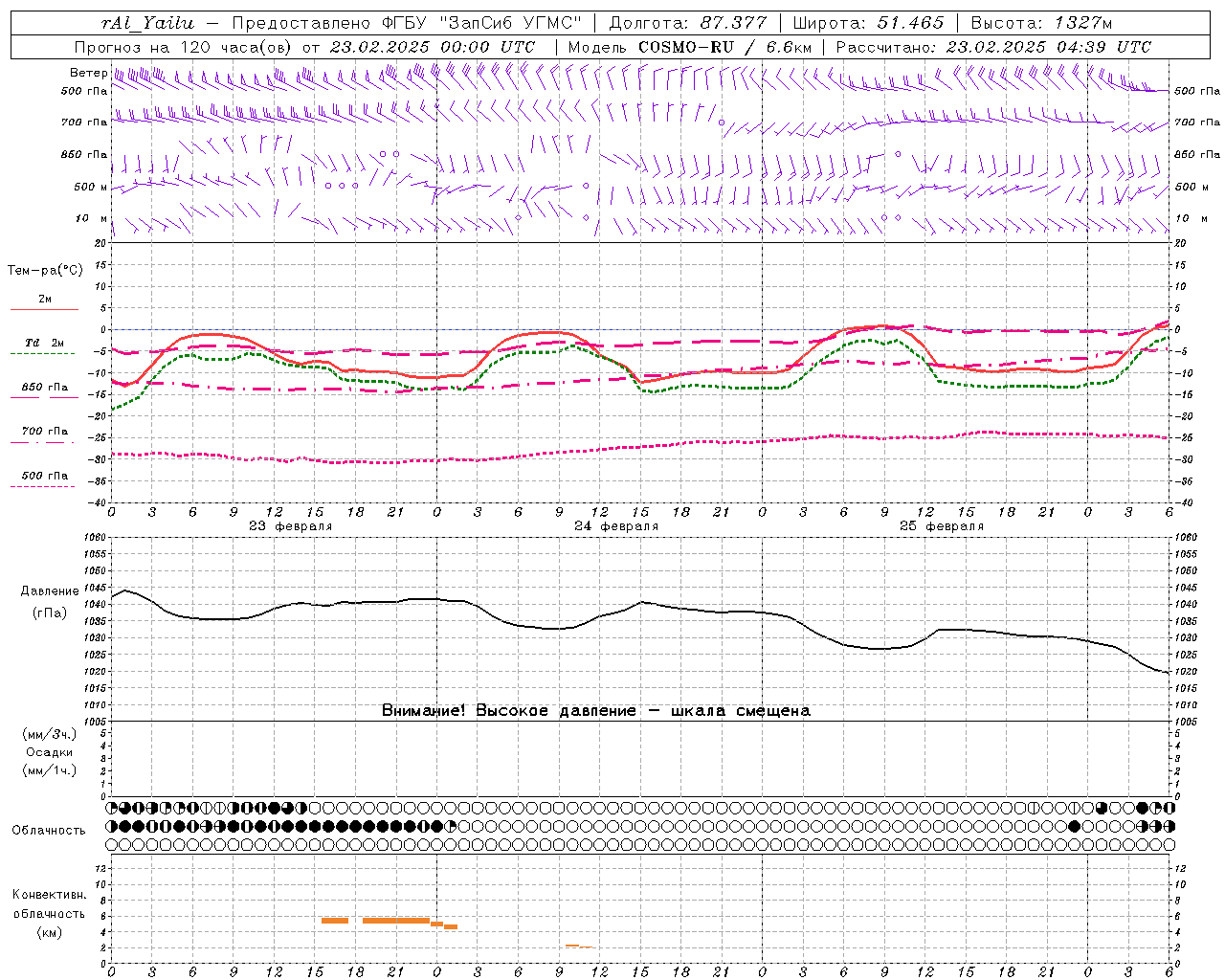Viewport: 1225px width, 980px height.
Task: Click the Конвективн. convective cloud label
Action: pos(49,896)
